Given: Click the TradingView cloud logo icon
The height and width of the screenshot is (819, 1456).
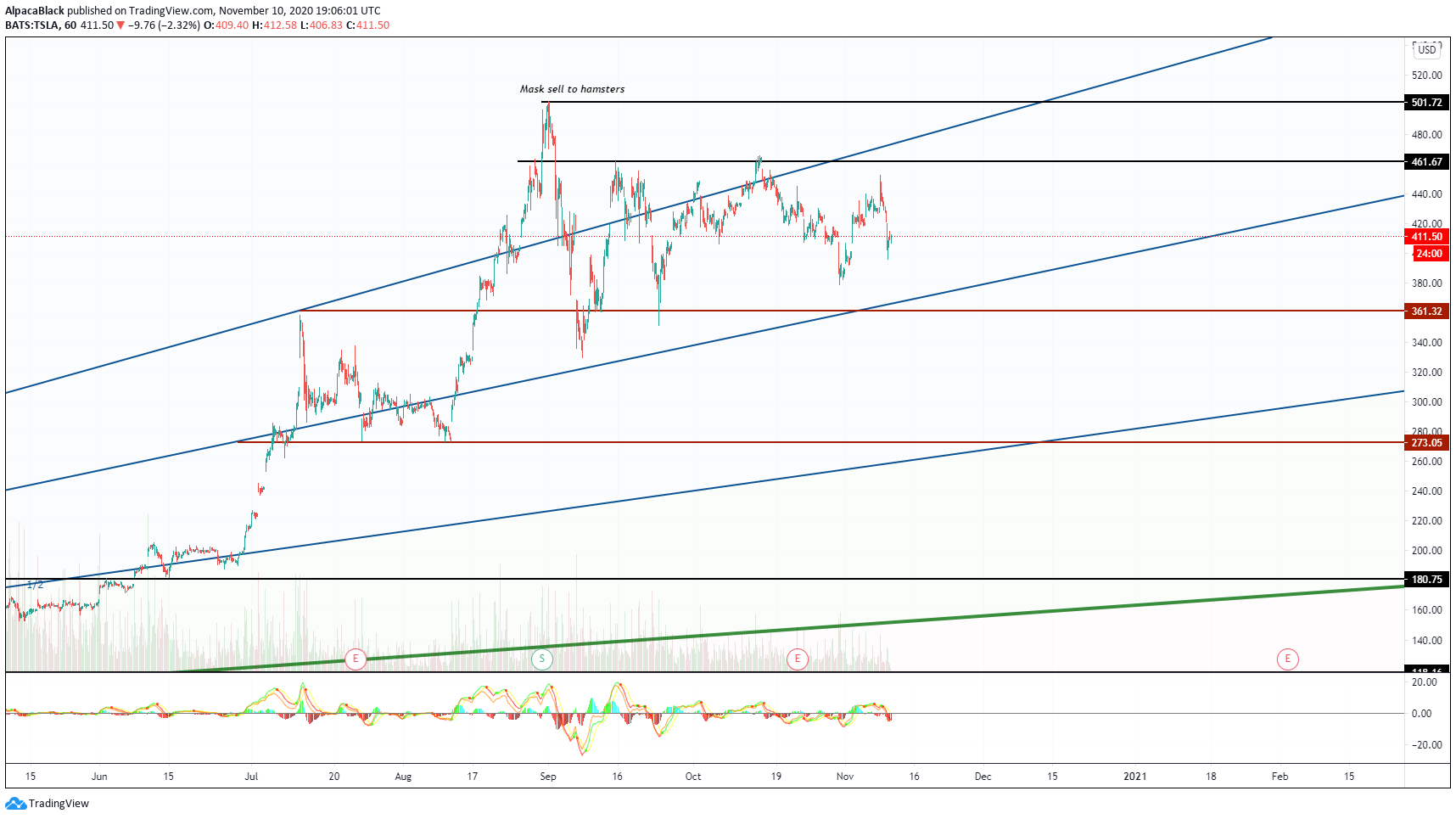Looking at the screenshot, I should (15, 804).
